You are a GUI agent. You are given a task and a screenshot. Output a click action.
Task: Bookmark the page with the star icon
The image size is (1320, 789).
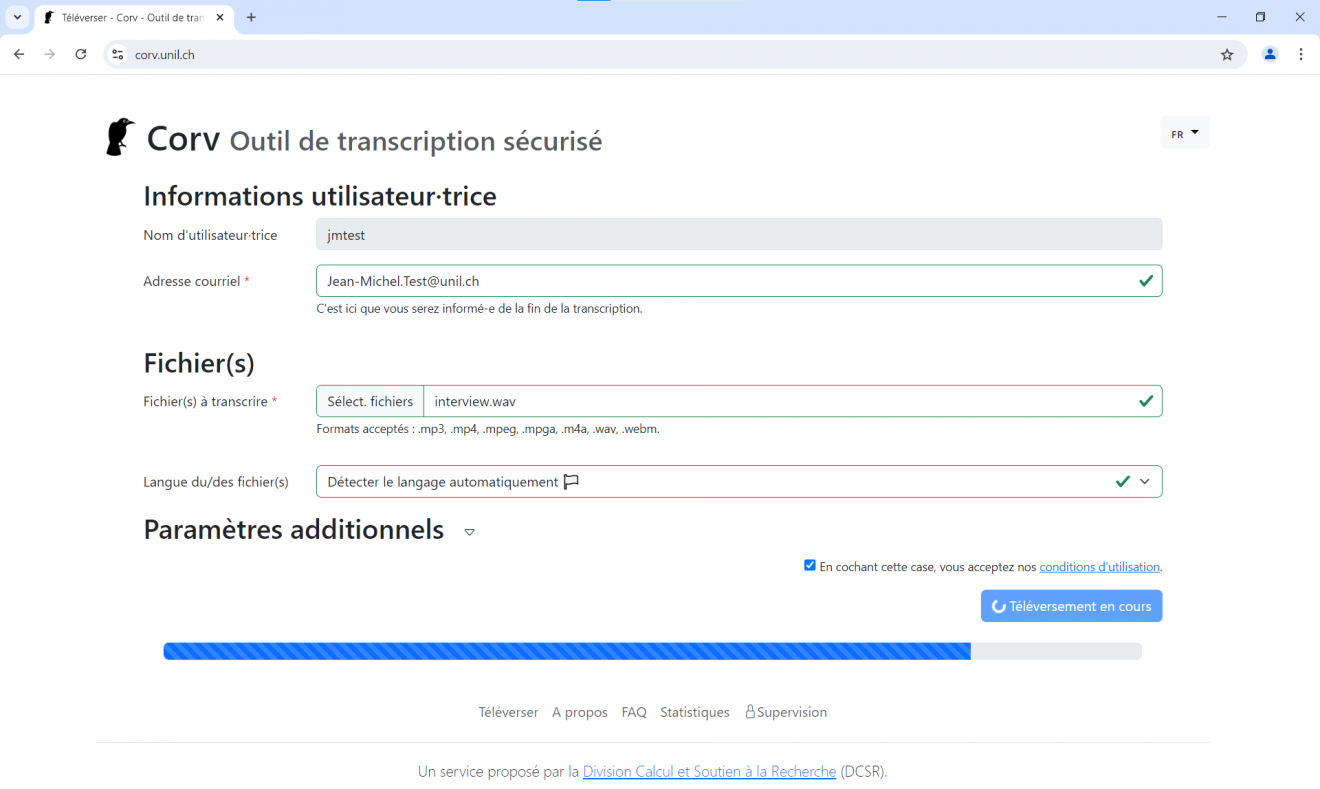coord(1227,54)
